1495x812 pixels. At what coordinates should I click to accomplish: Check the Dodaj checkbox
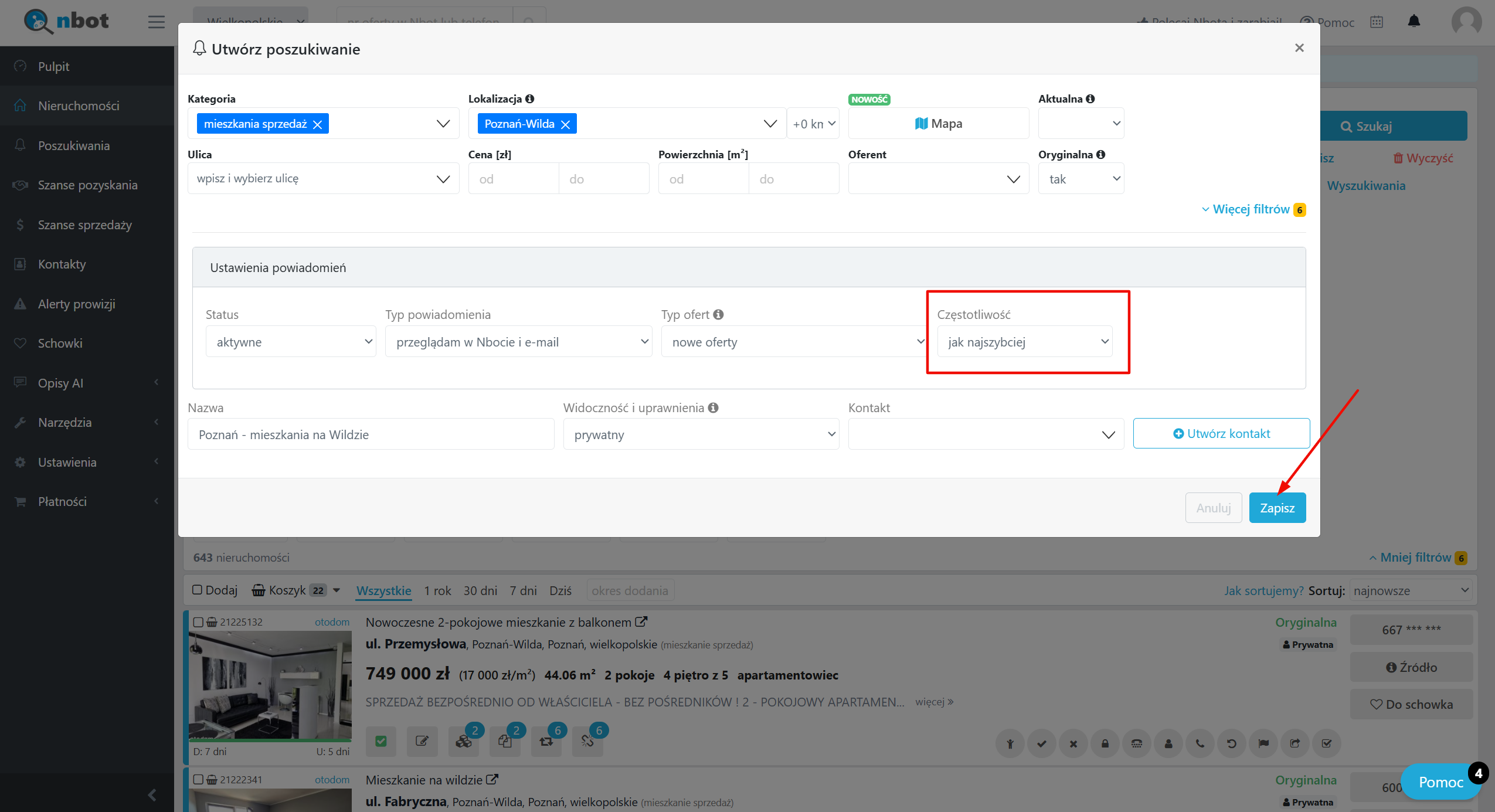[x=198, y=590]
